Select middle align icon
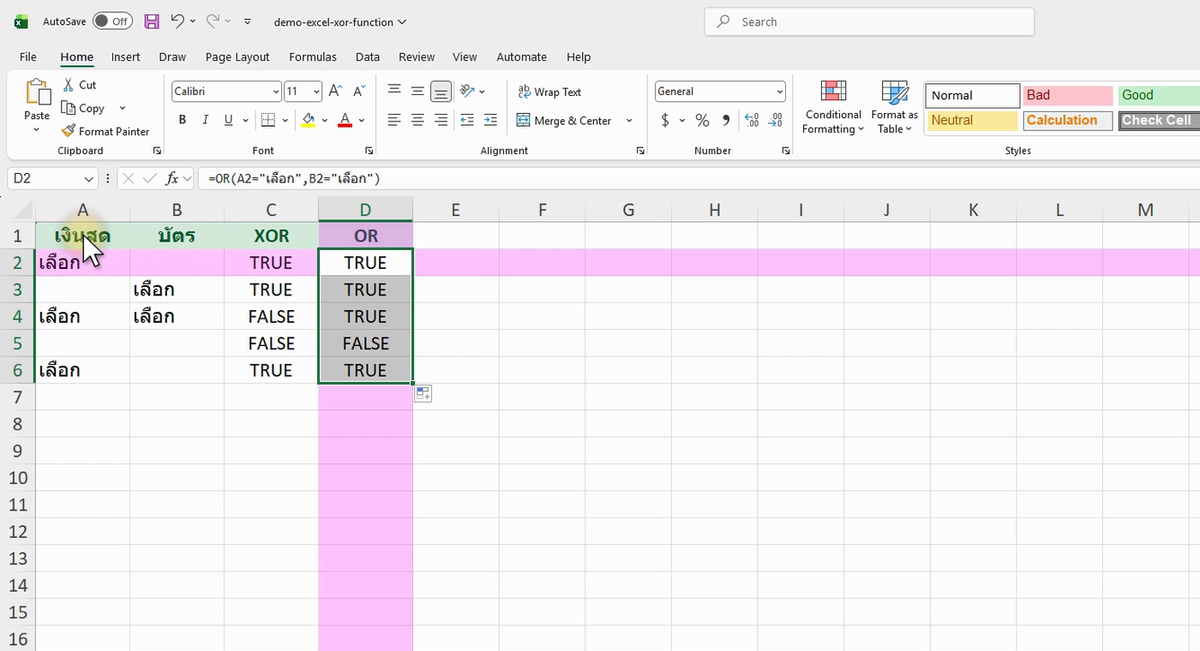 (x=417, y=91)
